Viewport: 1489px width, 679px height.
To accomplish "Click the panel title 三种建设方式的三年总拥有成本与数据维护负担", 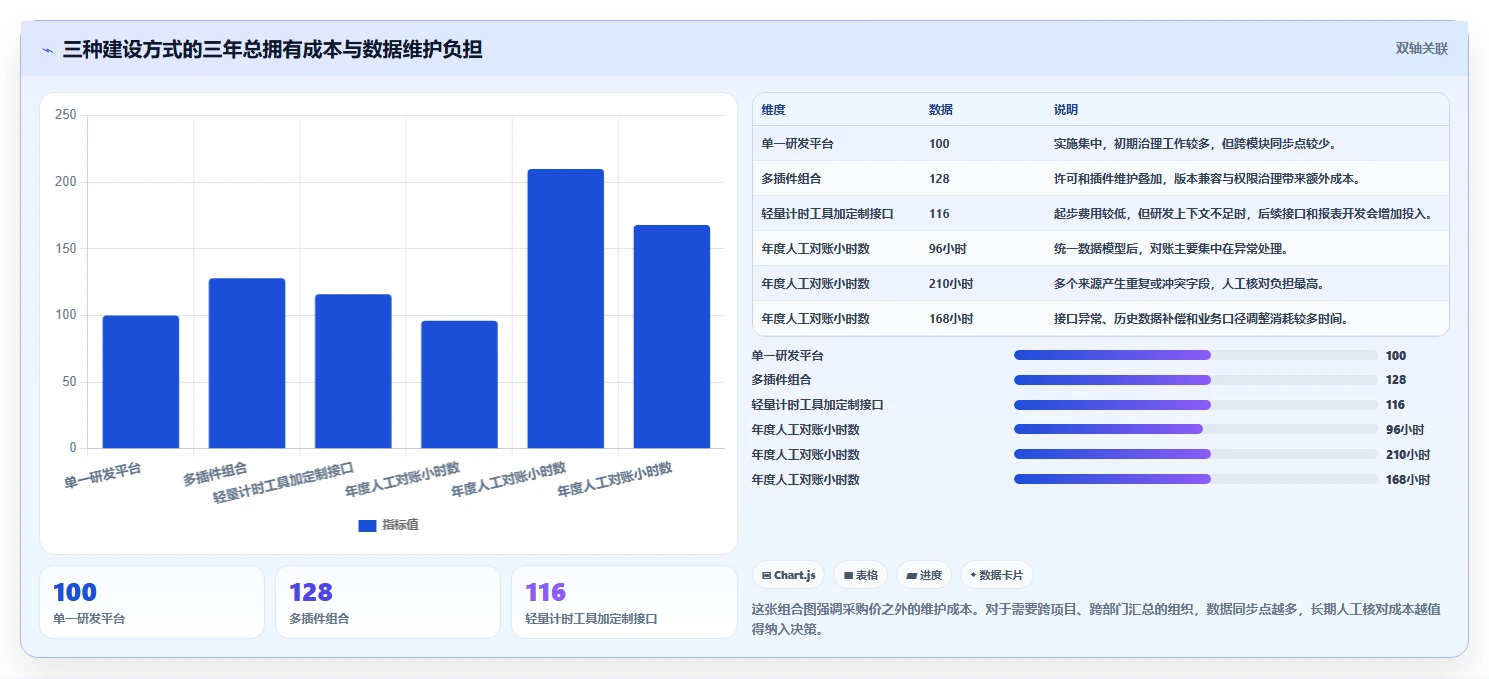I will [273, 49].
